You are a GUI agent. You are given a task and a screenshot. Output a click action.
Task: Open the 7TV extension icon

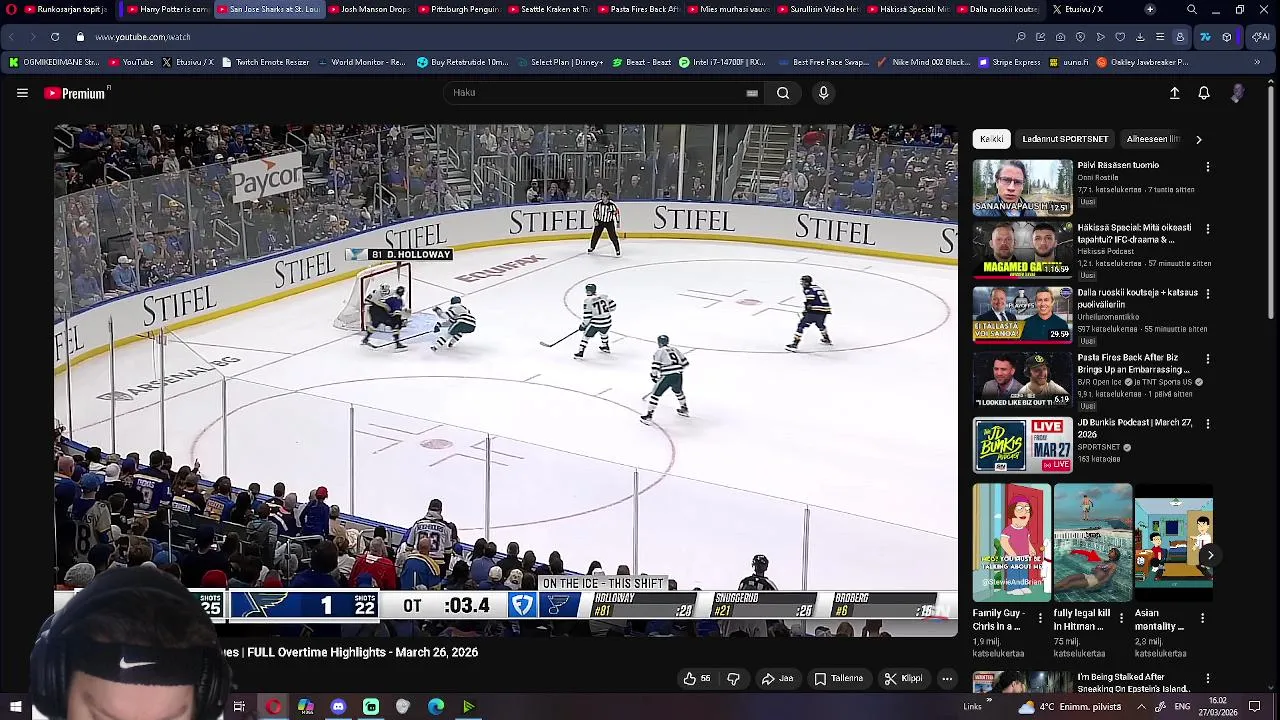(1205, 37)
